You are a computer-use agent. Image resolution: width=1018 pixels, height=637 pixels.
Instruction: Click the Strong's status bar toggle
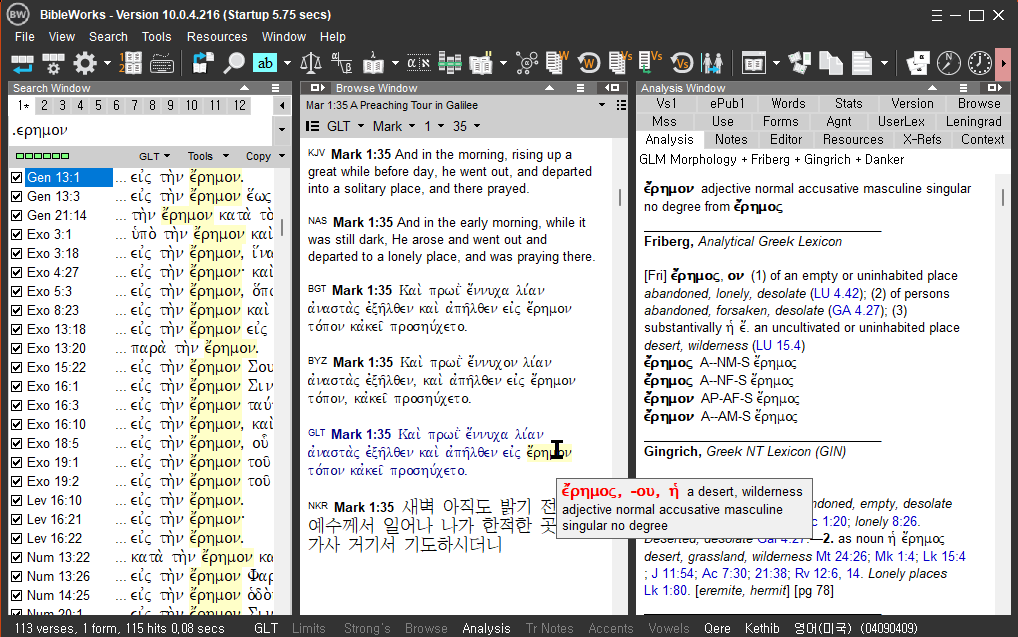point(367,628)
